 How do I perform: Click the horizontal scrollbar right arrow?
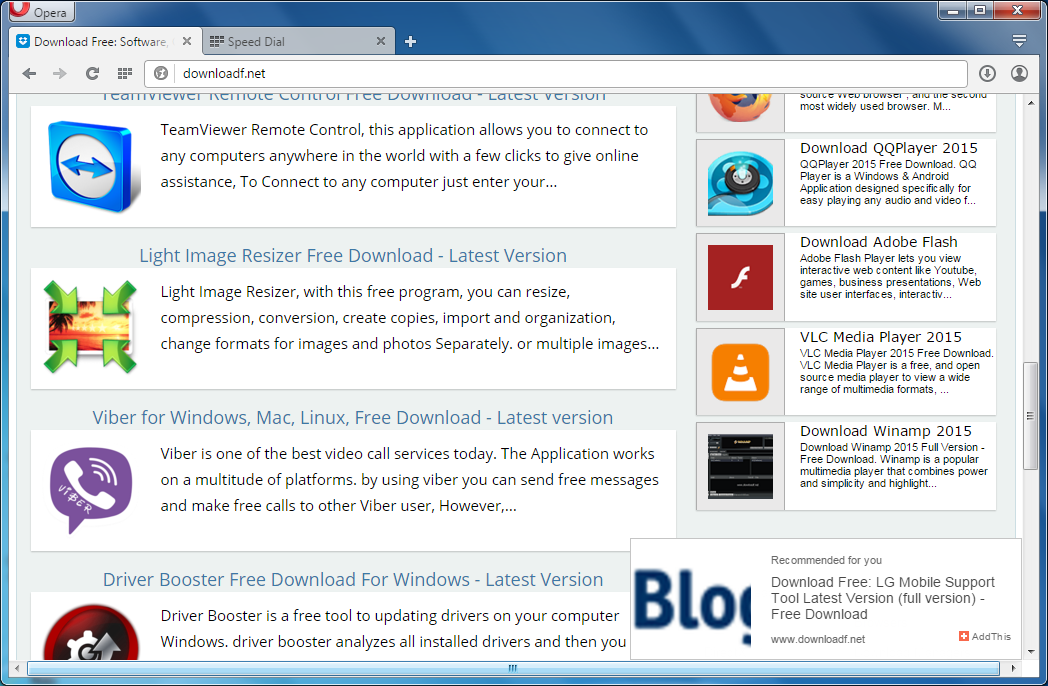(1013, 668)
